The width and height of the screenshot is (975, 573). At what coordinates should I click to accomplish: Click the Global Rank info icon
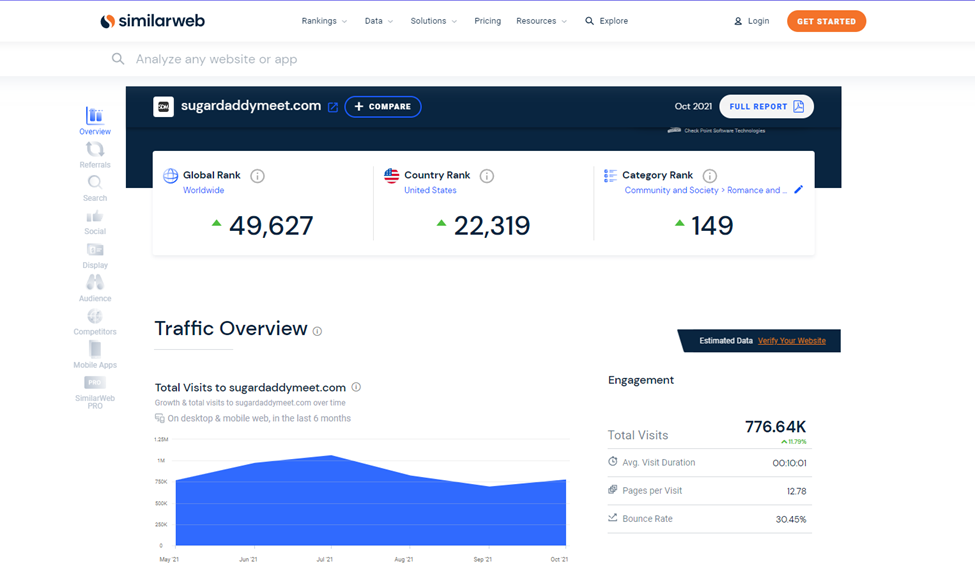257,176
